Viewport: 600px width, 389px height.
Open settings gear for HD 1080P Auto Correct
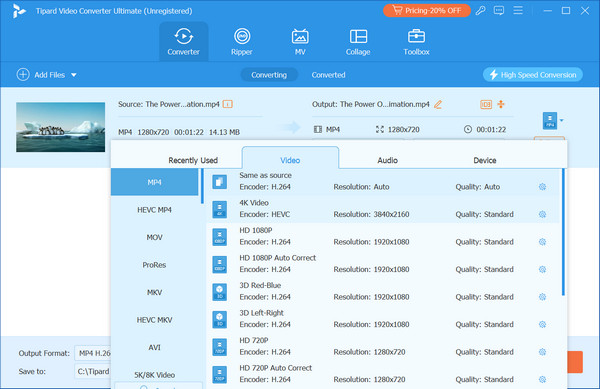542,269
